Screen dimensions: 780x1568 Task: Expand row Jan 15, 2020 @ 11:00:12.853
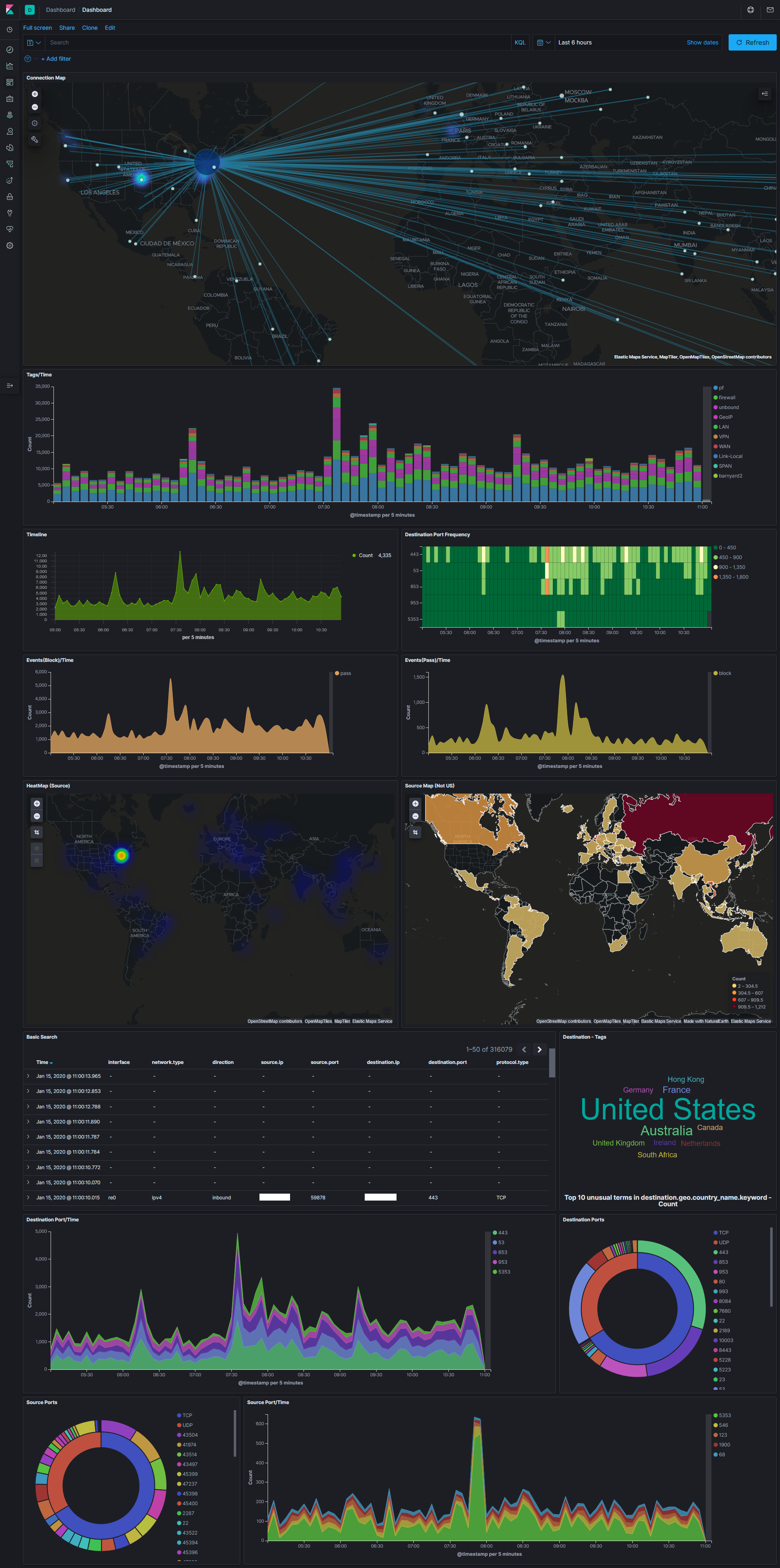click(28, 1091)
